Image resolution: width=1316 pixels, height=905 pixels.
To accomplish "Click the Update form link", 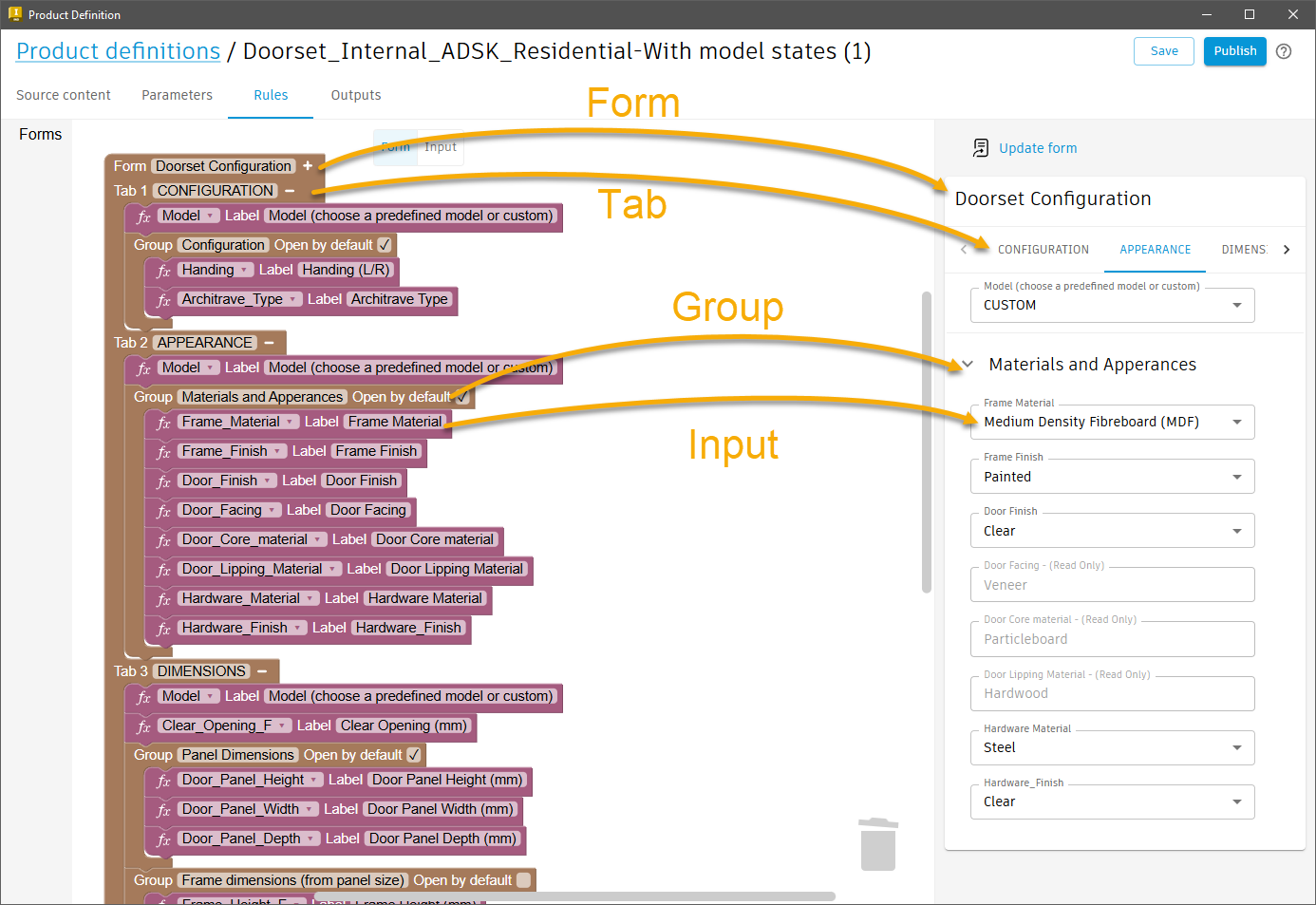I will [1038, 148].
